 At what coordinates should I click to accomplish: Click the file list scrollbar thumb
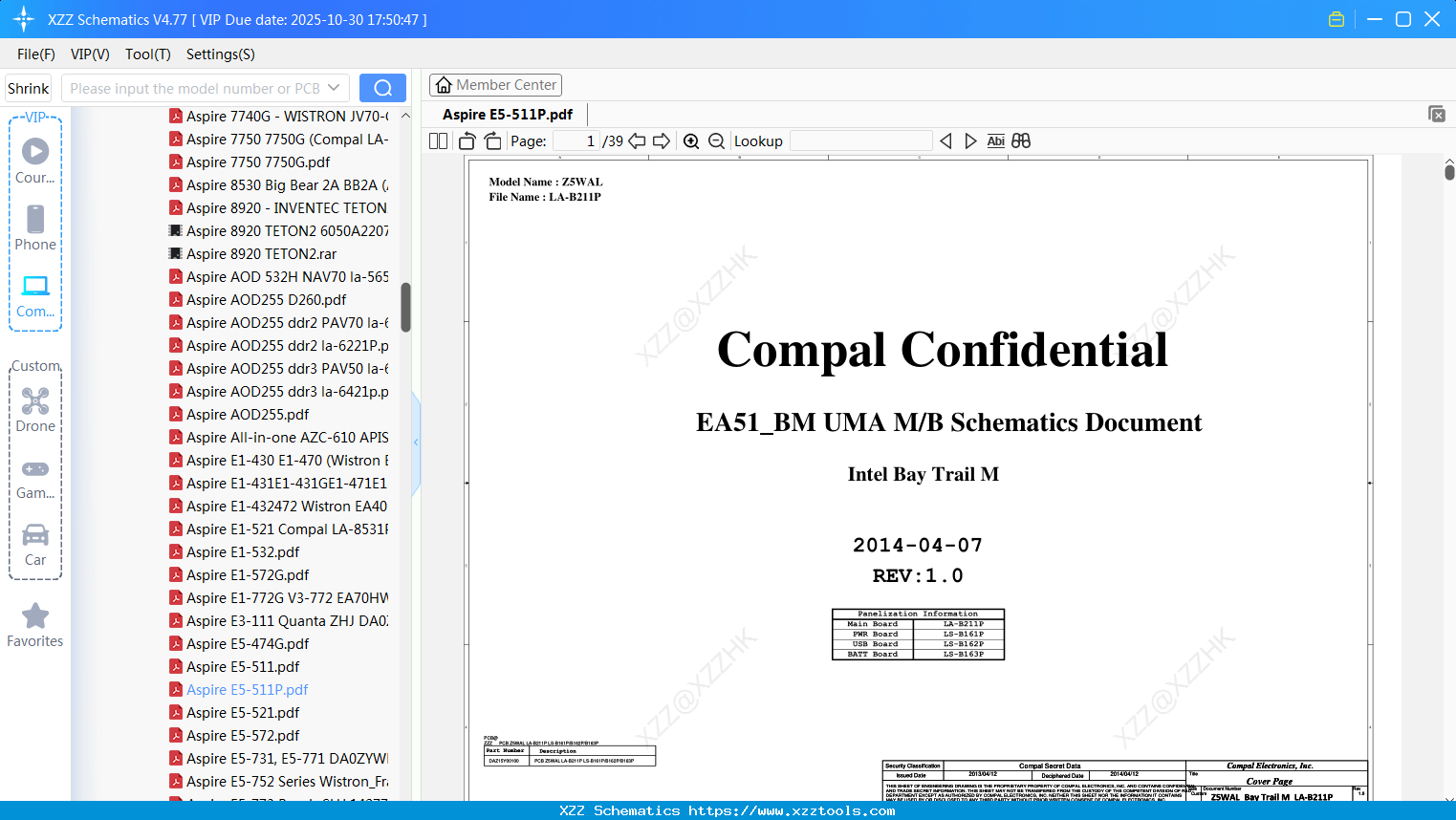tap(405, 307)
